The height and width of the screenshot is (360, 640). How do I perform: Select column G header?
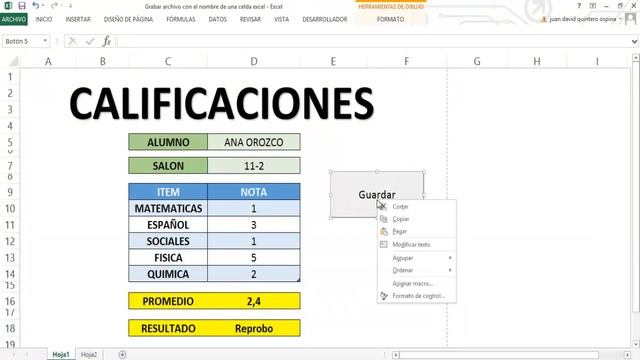(x=477, y=62)
